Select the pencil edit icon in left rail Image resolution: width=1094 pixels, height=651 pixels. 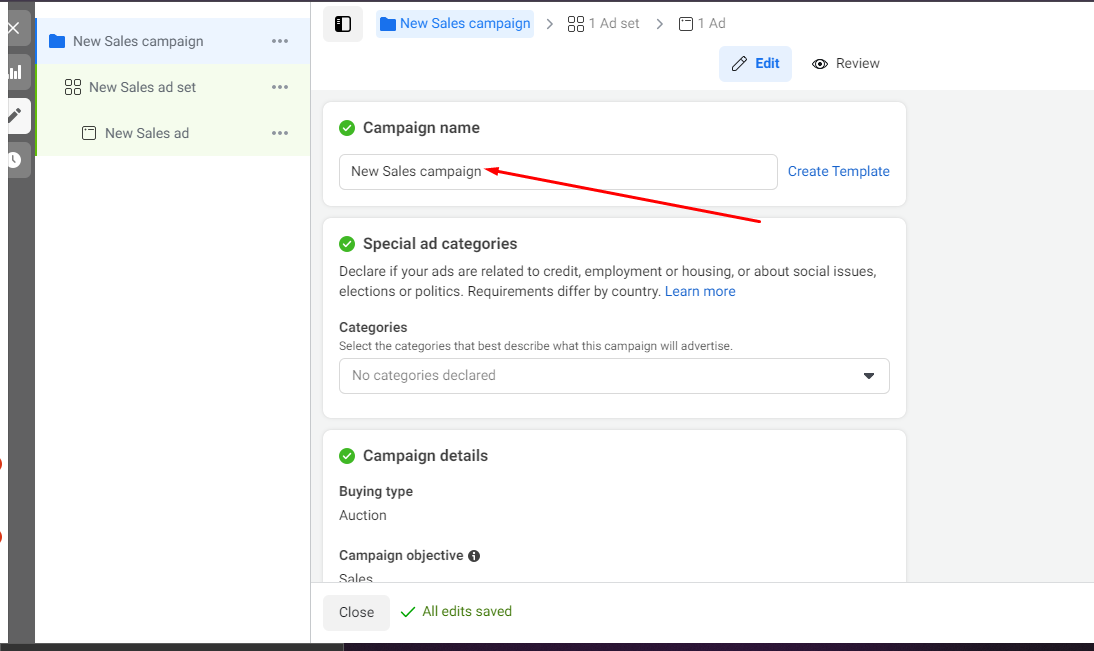(15, 116)
